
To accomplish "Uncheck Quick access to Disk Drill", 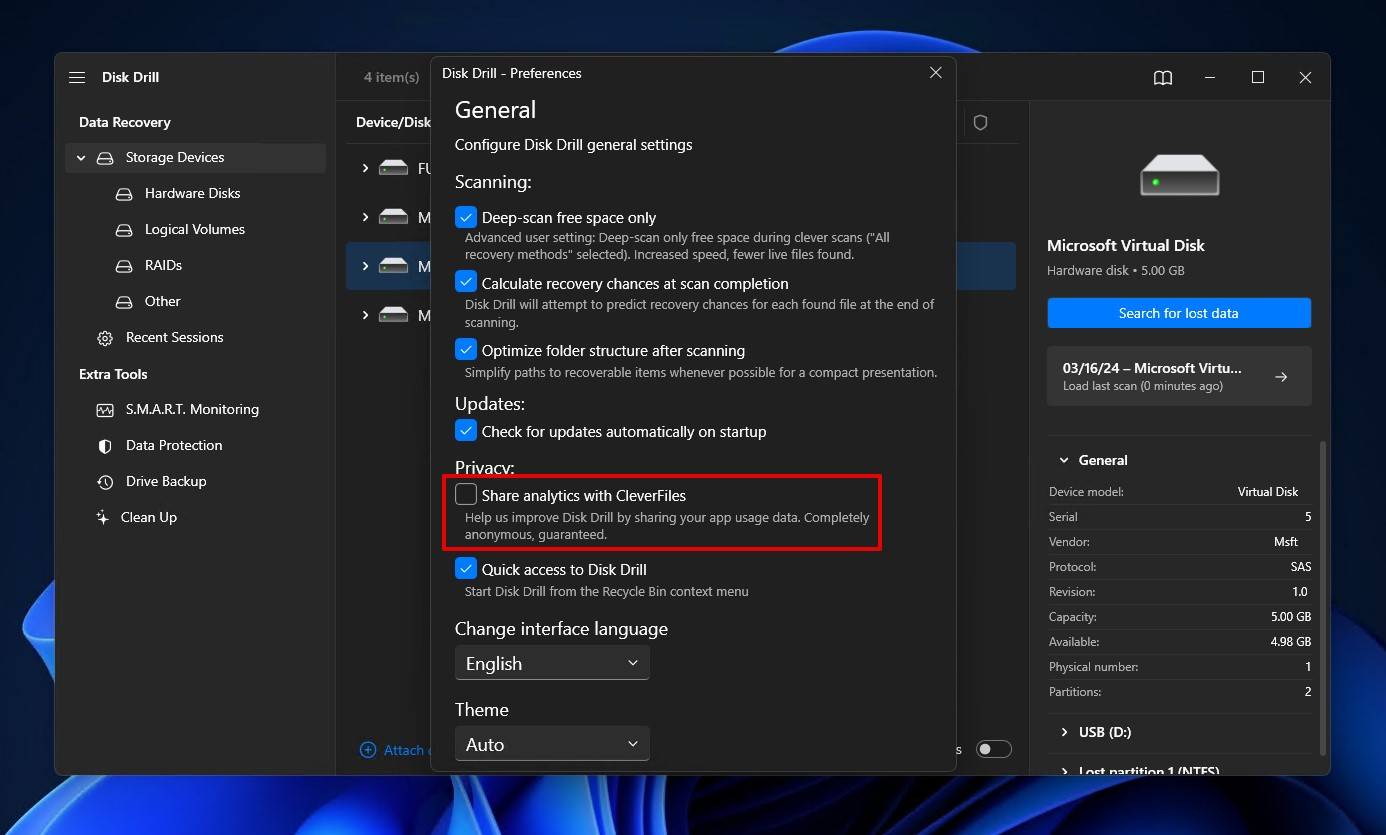I will click(466, 569).
